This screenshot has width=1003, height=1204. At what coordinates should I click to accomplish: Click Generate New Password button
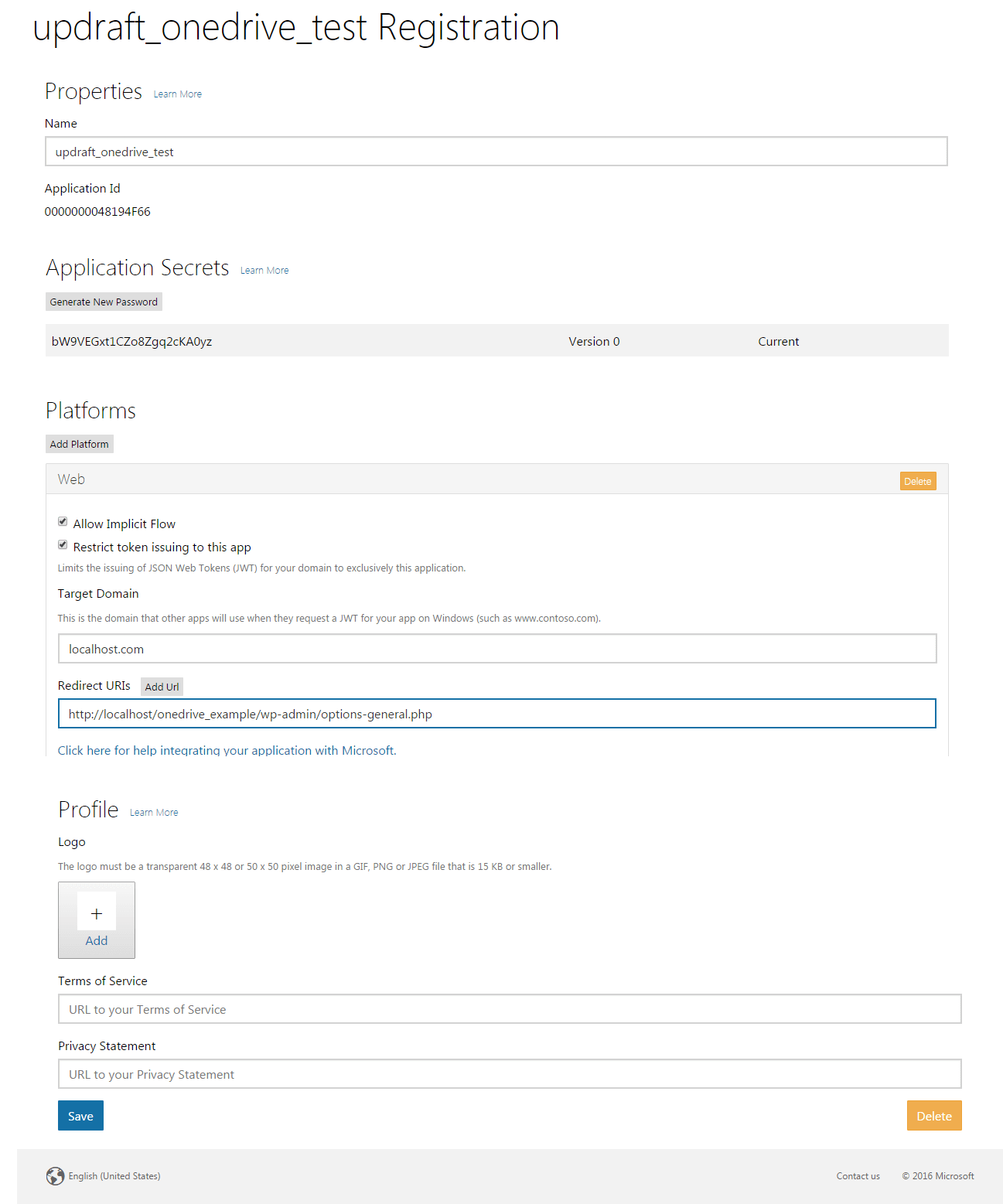click(x=104, y=302)
